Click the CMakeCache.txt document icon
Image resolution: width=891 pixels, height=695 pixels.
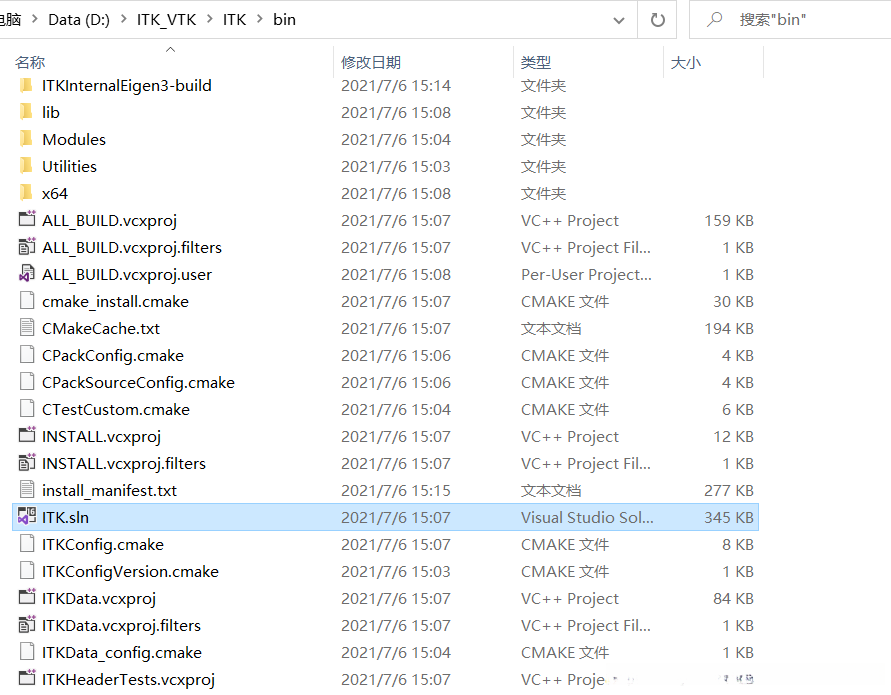(x=27, y=328)
